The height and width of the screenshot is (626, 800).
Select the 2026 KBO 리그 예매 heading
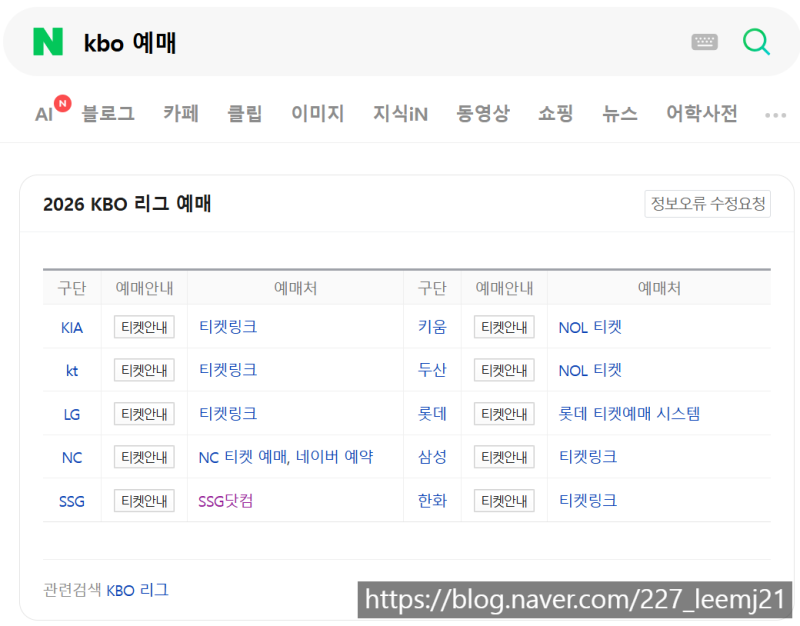point(127,204)
